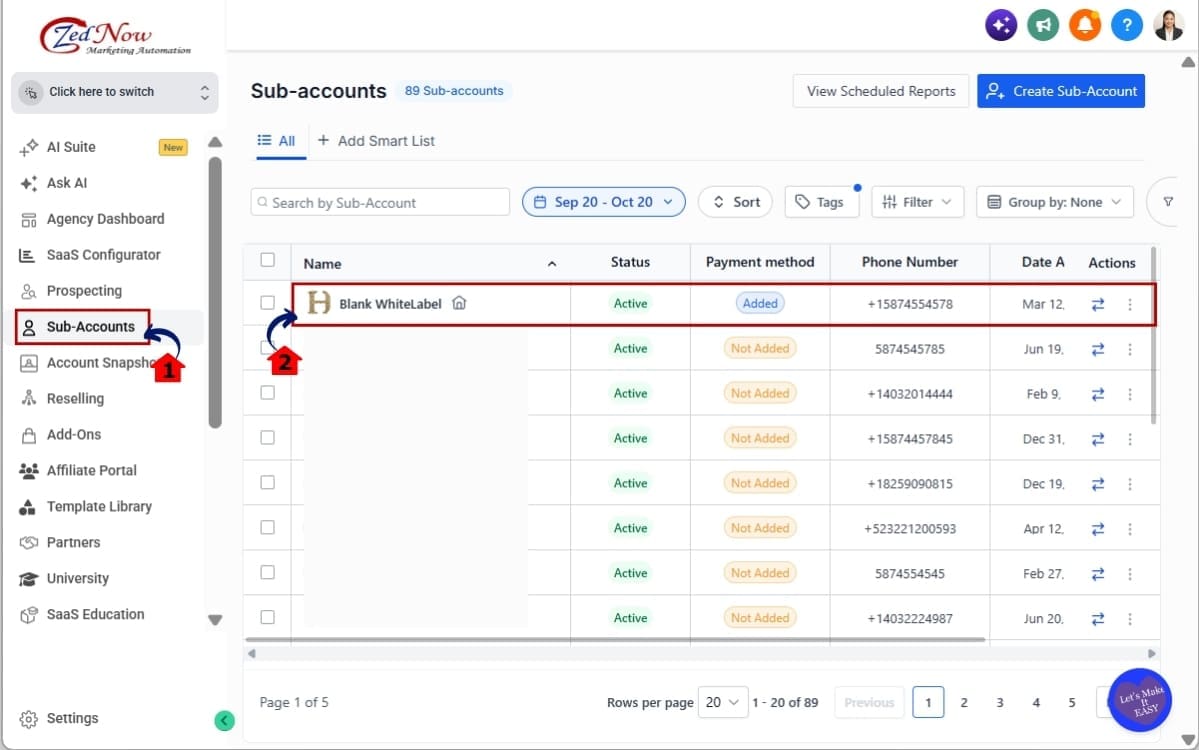
Task: Check the checkbox for row +14032224987
Action: point(267,617)
